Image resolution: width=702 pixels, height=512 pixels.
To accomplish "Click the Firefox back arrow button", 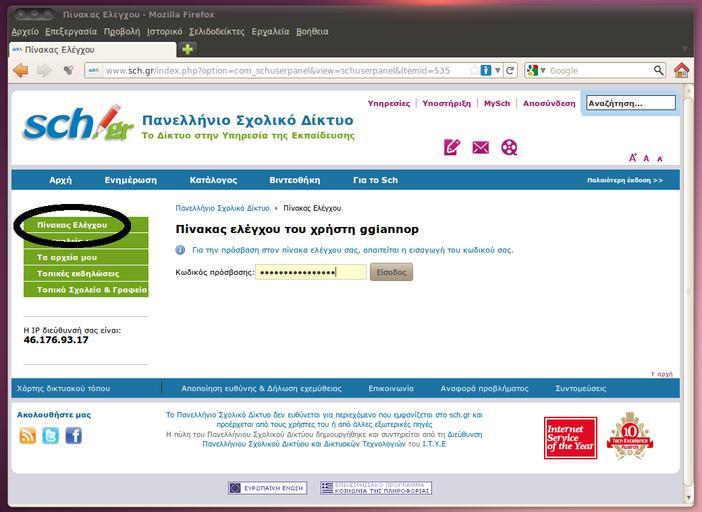I will click(21, 71).
